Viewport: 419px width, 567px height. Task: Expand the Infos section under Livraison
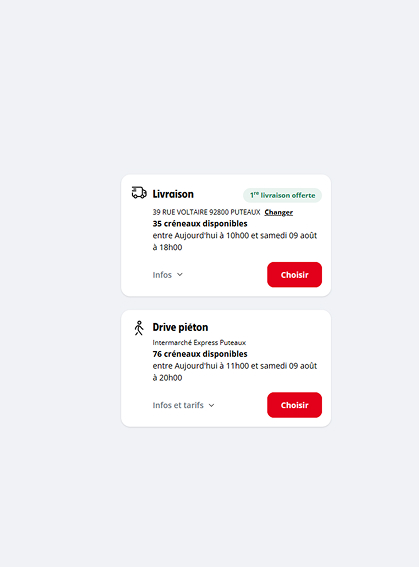[x=167, y=275]
